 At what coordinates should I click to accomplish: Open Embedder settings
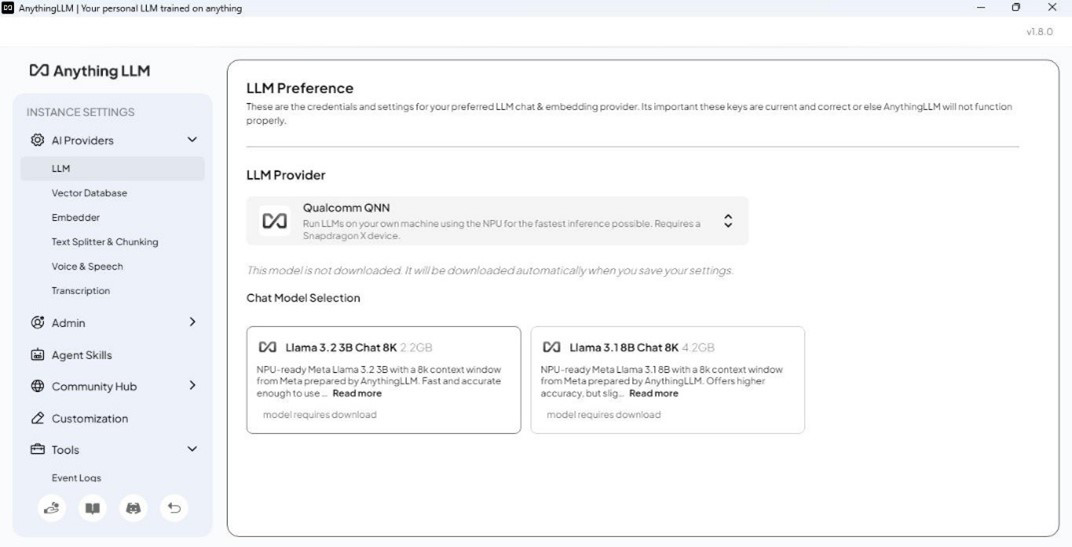coord(76,217)
